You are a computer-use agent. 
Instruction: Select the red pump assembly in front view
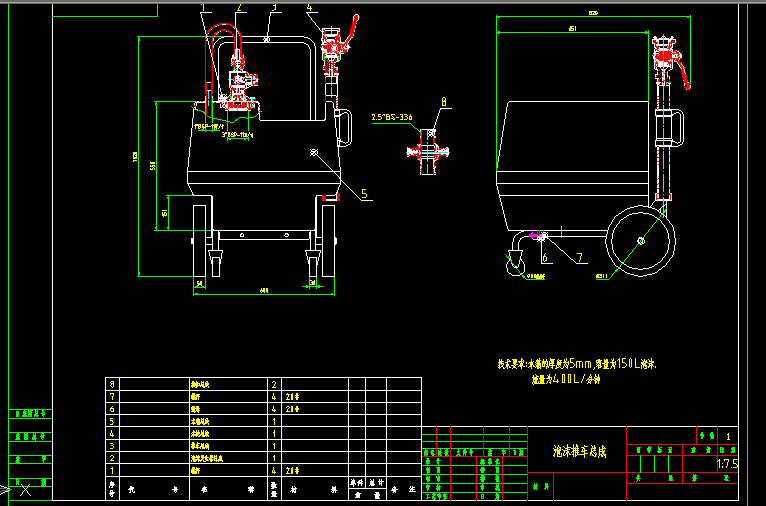238,90
